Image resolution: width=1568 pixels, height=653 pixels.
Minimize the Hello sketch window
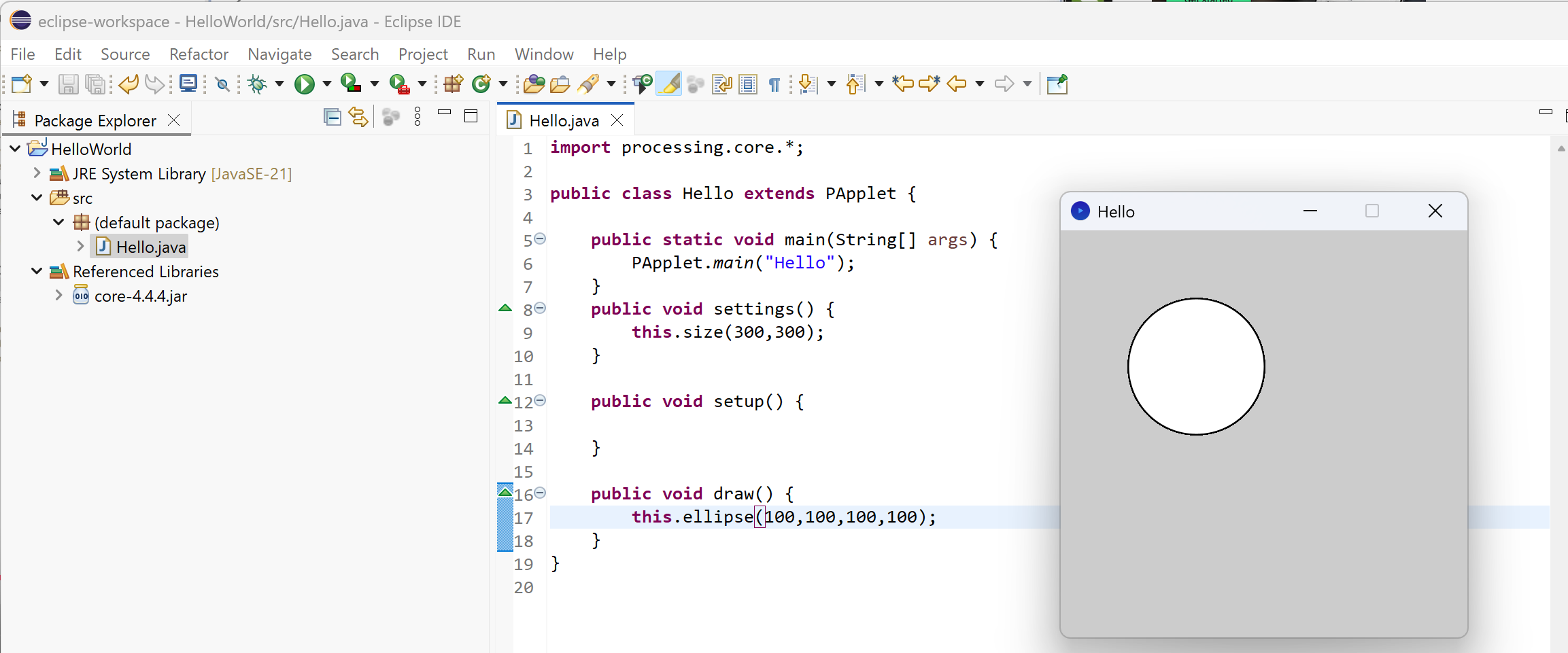click(x=1310, y=211)
